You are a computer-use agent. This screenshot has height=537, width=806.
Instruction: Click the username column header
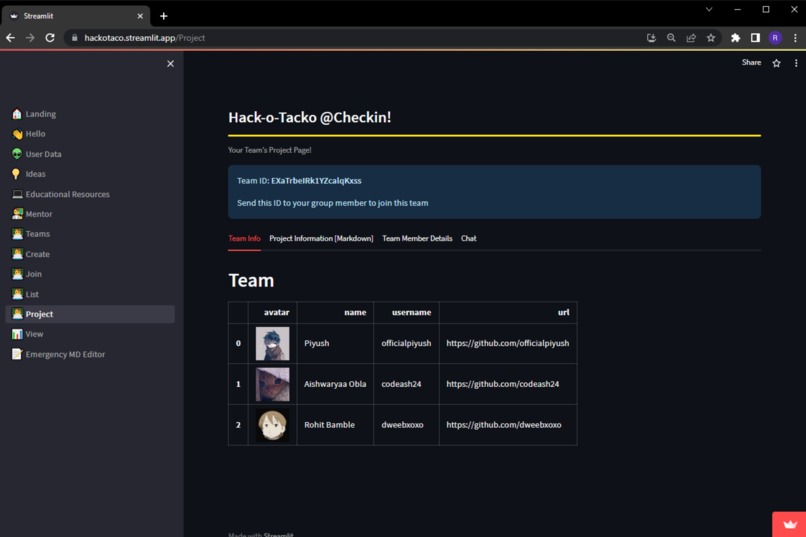tap(406, 312)
